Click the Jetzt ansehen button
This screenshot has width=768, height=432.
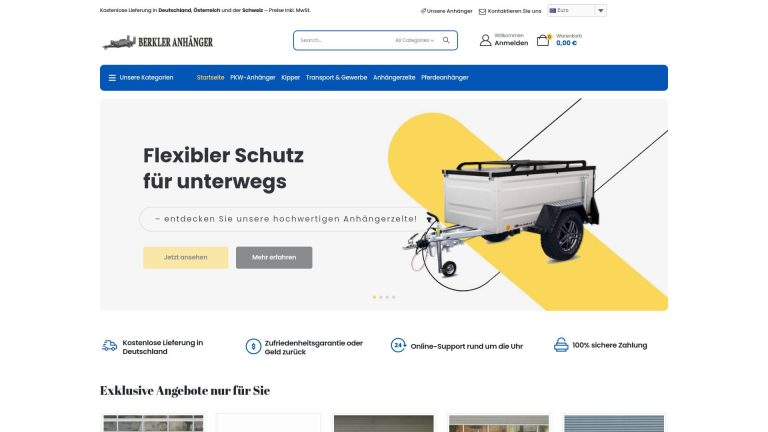click(186, 258)
